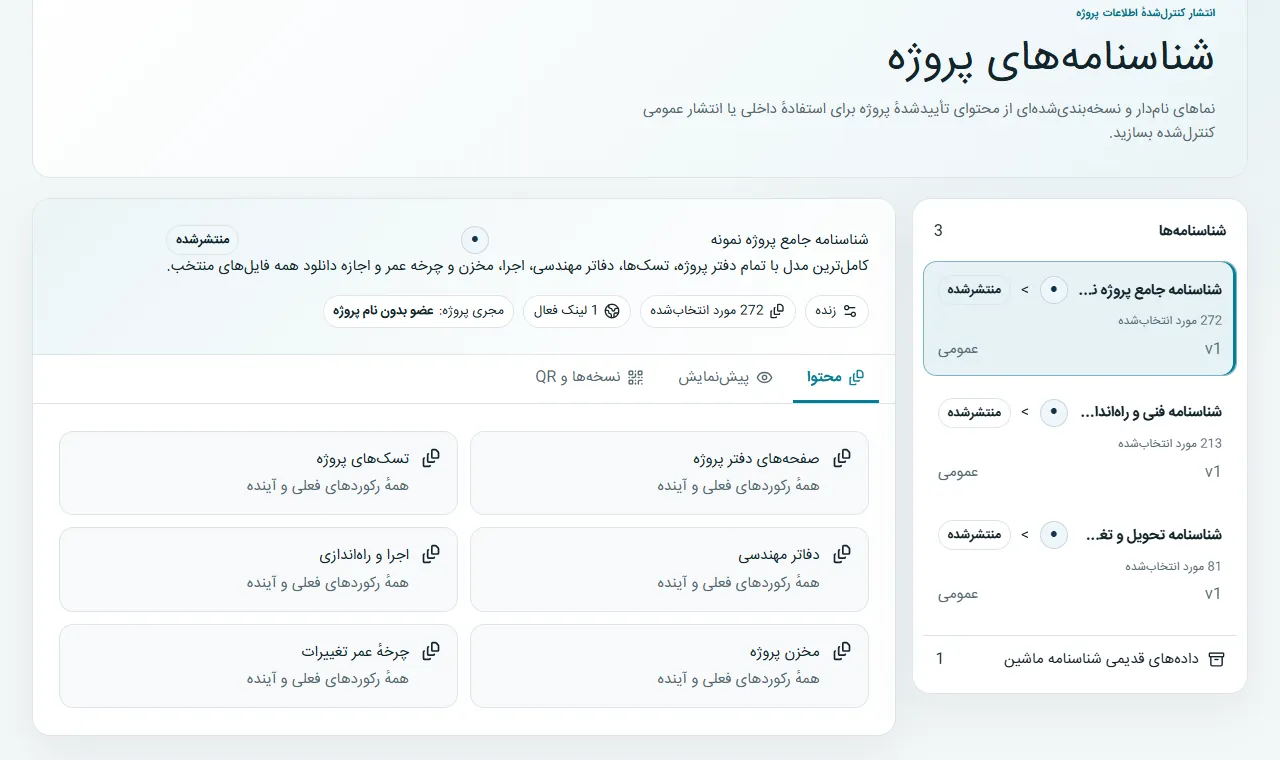The image size is (1280, 760).
Task: Click the dot indicator in the شناسنامه تحویل و تغ sidebar card
Action: point(1054,535)
